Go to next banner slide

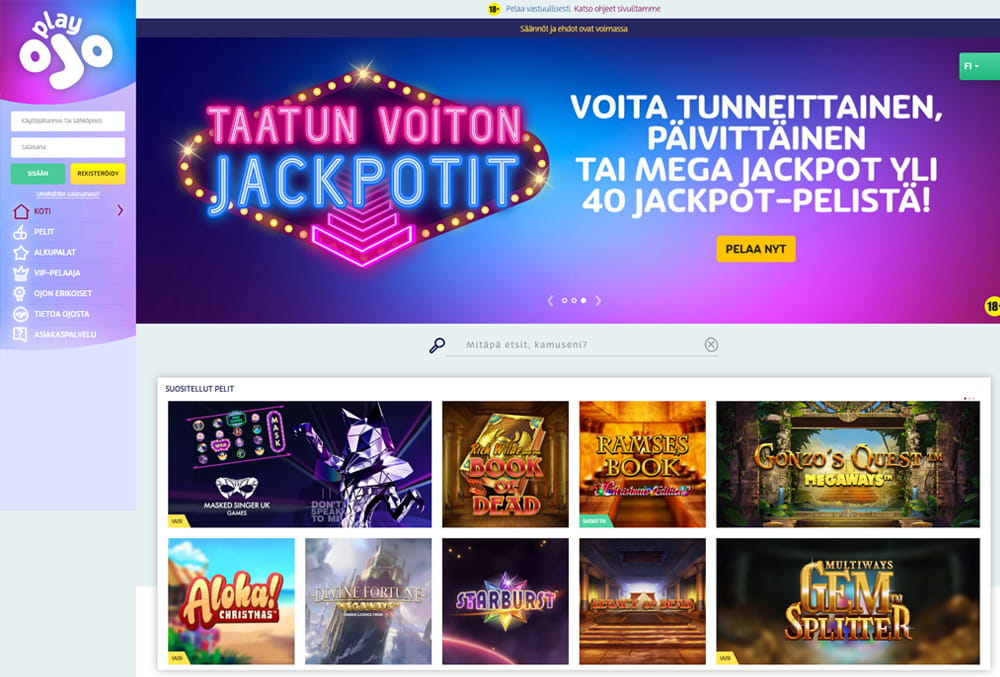598,300
